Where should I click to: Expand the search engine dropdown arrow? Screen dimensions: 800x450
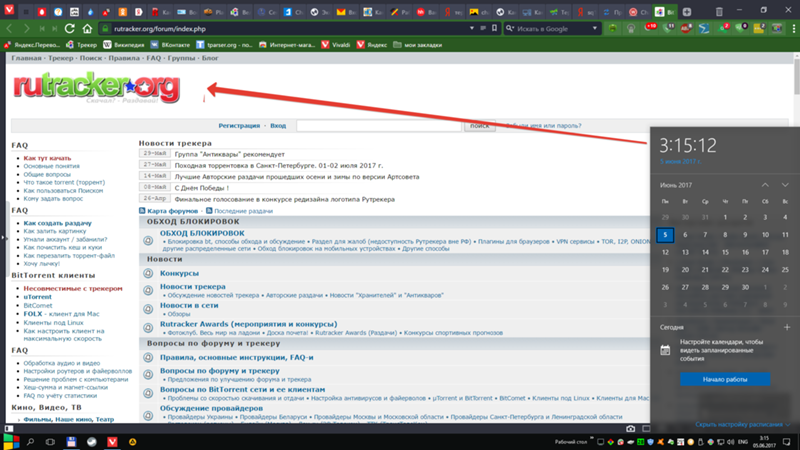click(x=594, y=29)
